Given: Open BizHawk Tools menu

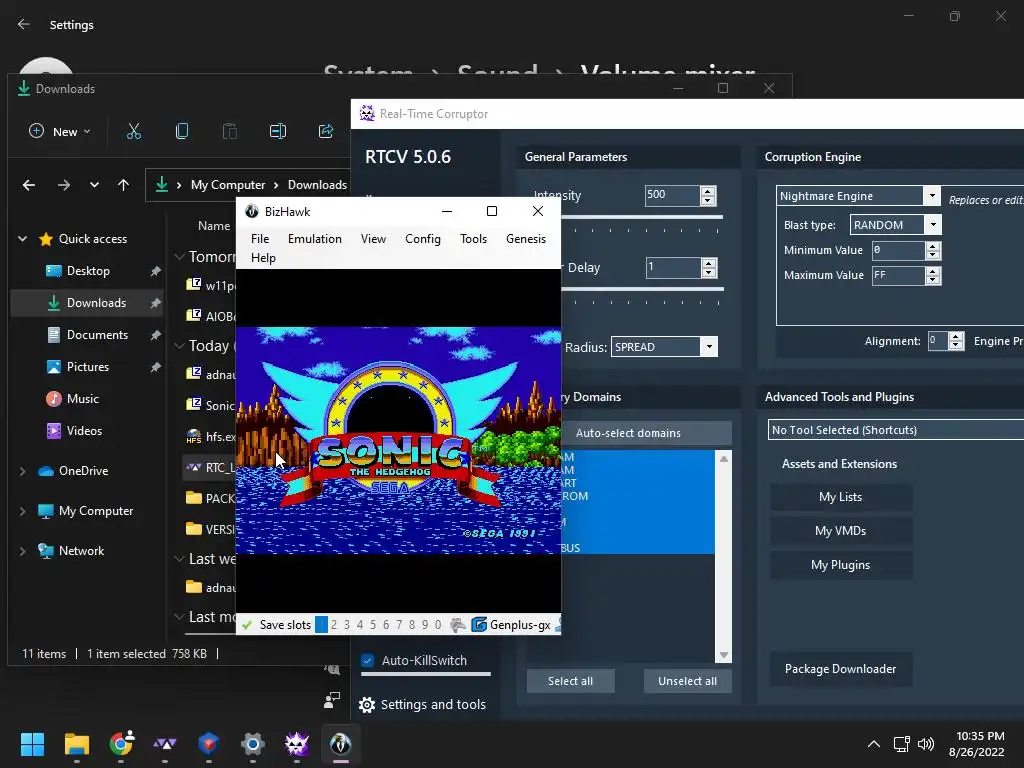Looking at the screenshot, I should 473,239.
